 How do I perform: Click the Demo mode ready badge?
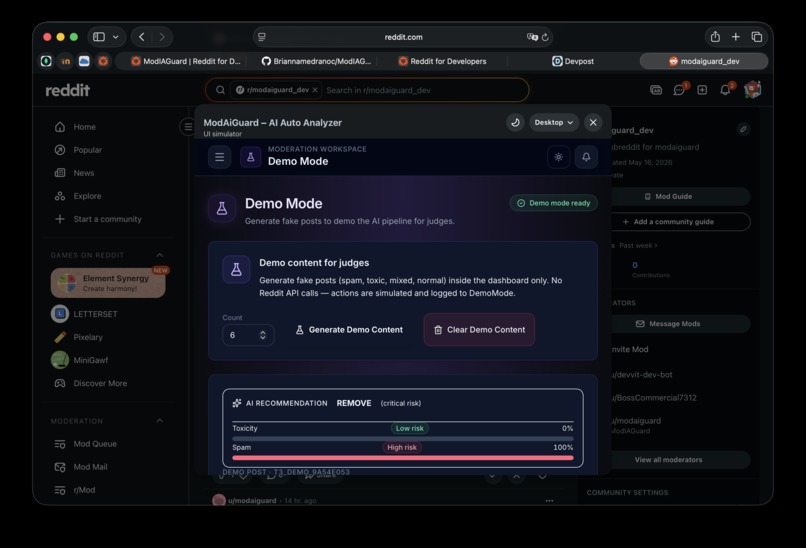pyautogui.click(x=554, y=203)
